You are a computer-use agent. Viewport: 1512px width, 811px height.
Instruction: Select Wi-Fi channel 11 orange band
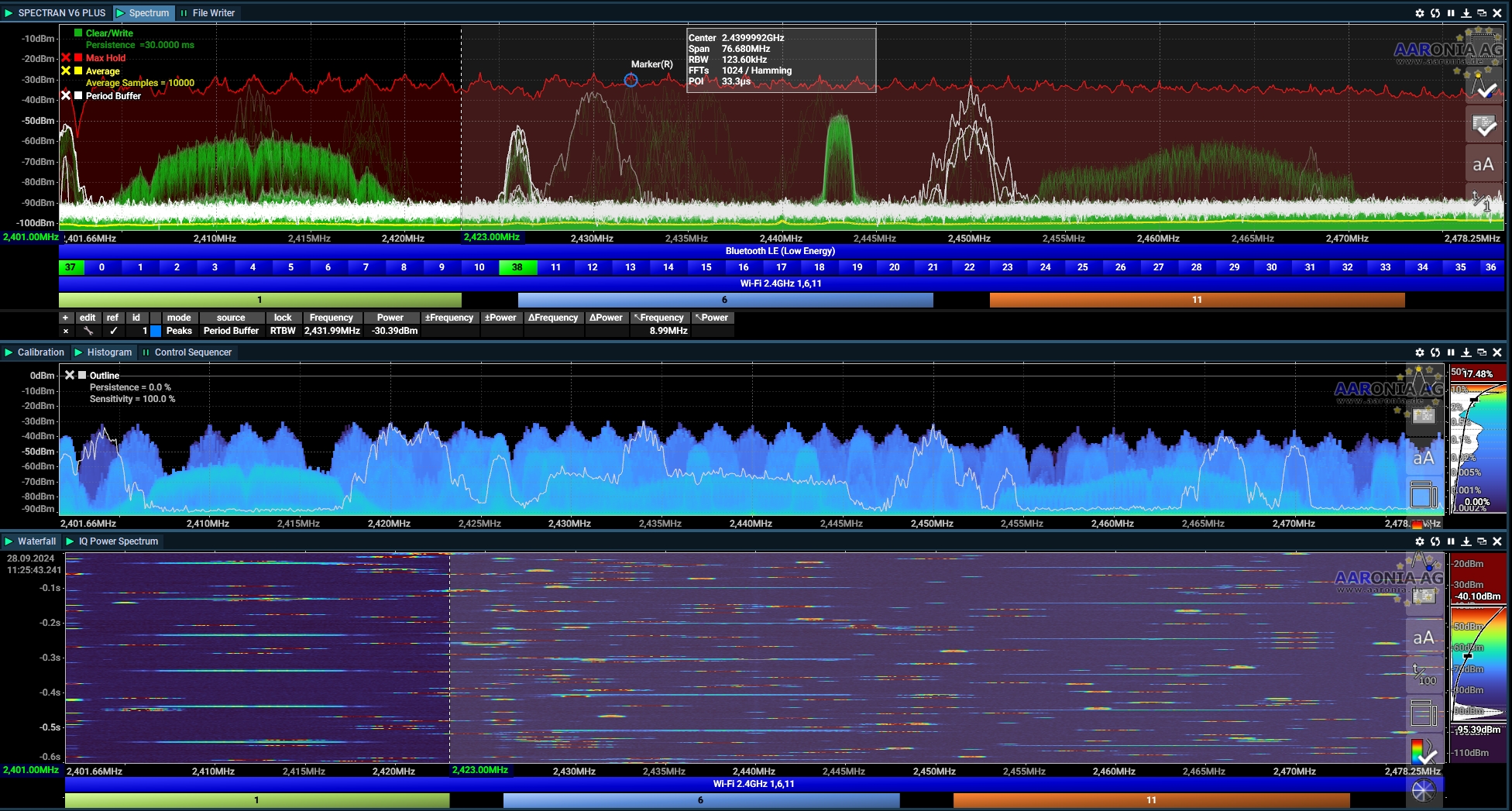(1197, 300)
